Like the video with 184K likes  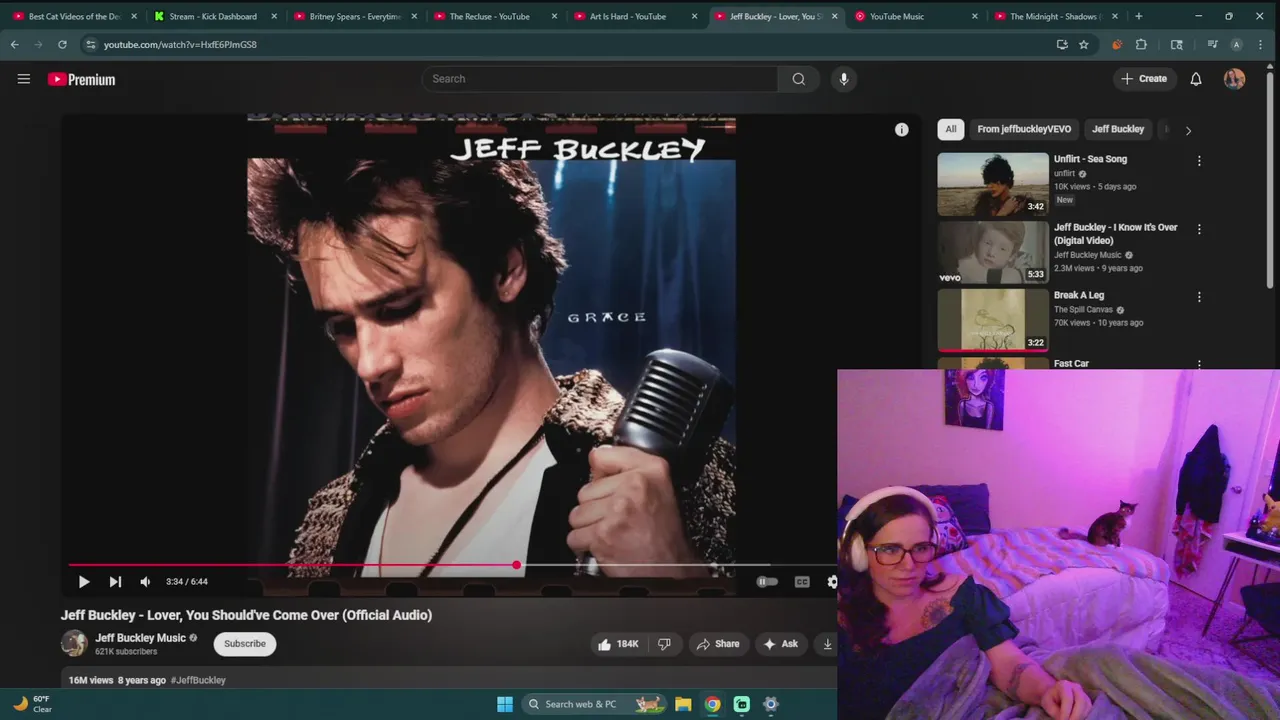pos(618,644)
